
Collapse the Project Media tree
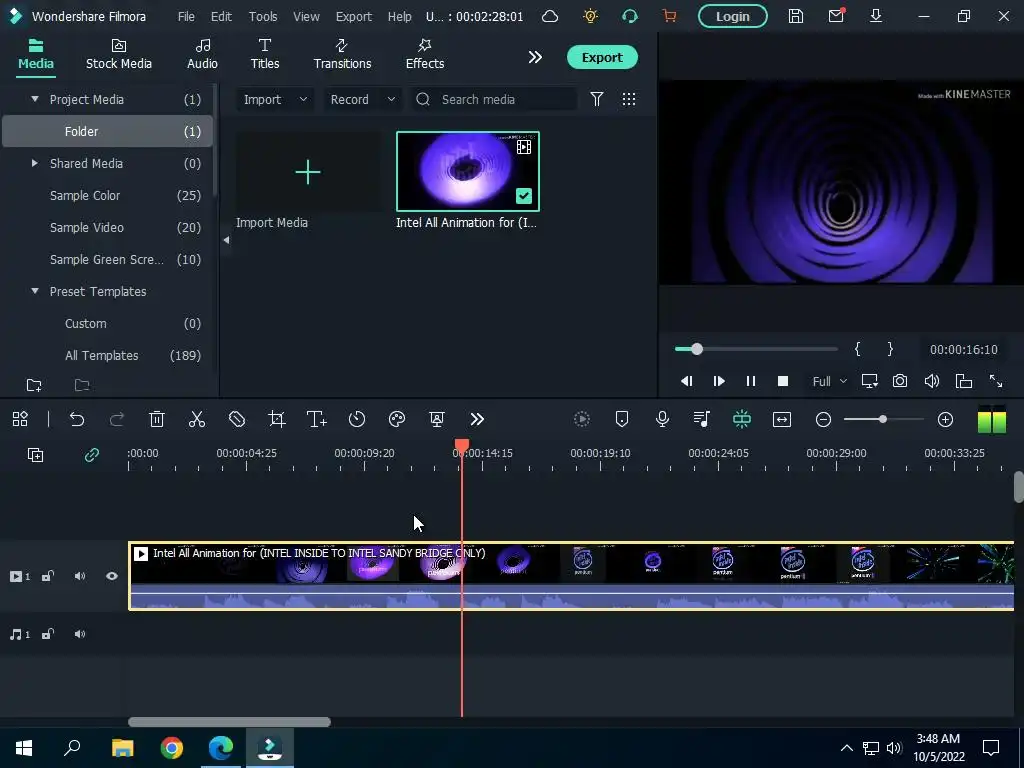click(35, 99)
